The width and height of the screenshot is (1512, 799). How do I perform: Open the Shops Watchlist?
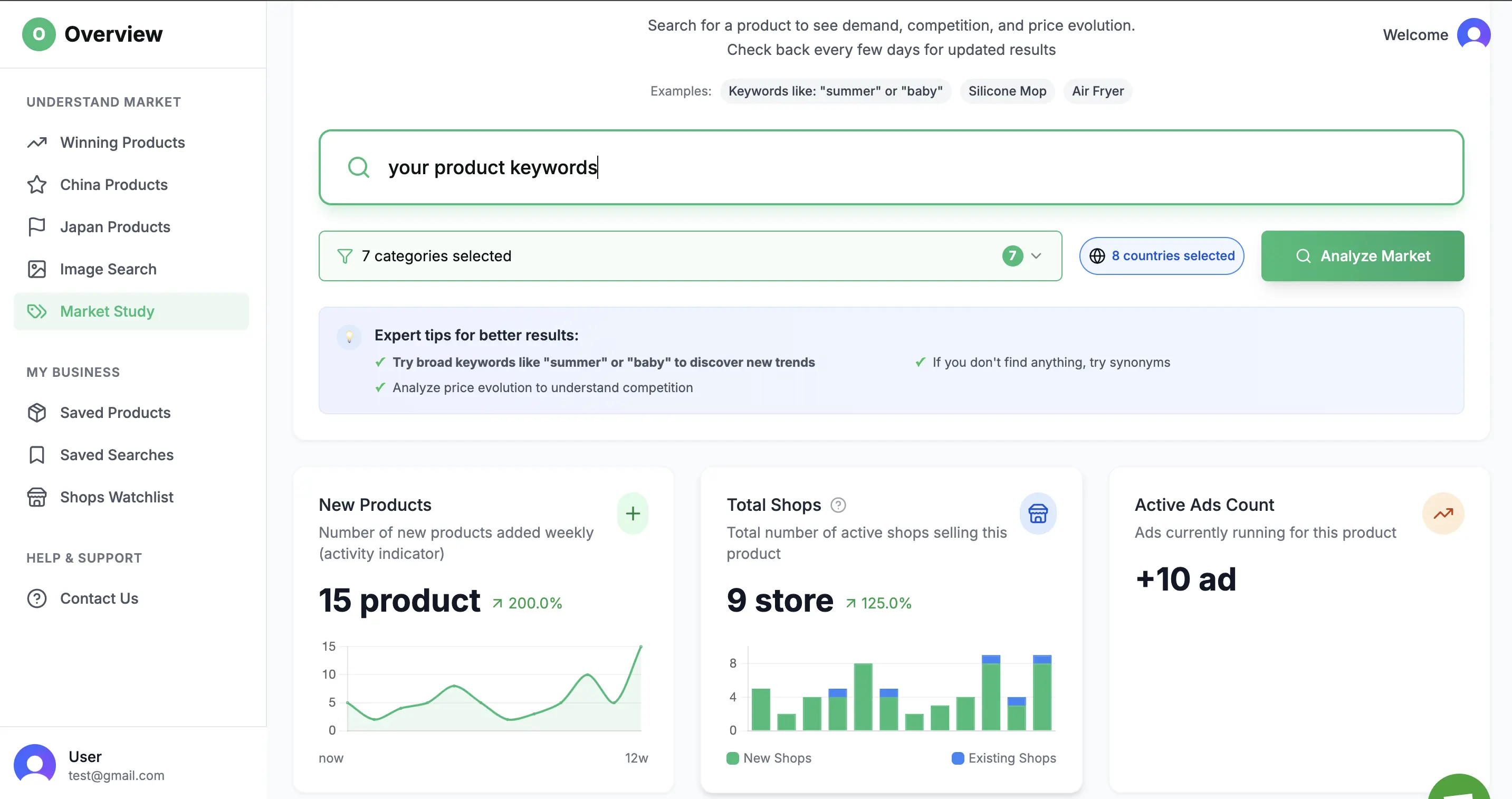(x=116, y=497)
